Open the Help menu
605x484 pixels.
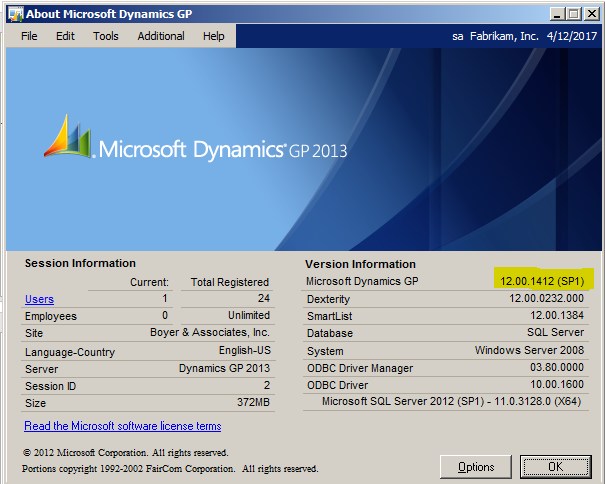(x=214, y=36)
